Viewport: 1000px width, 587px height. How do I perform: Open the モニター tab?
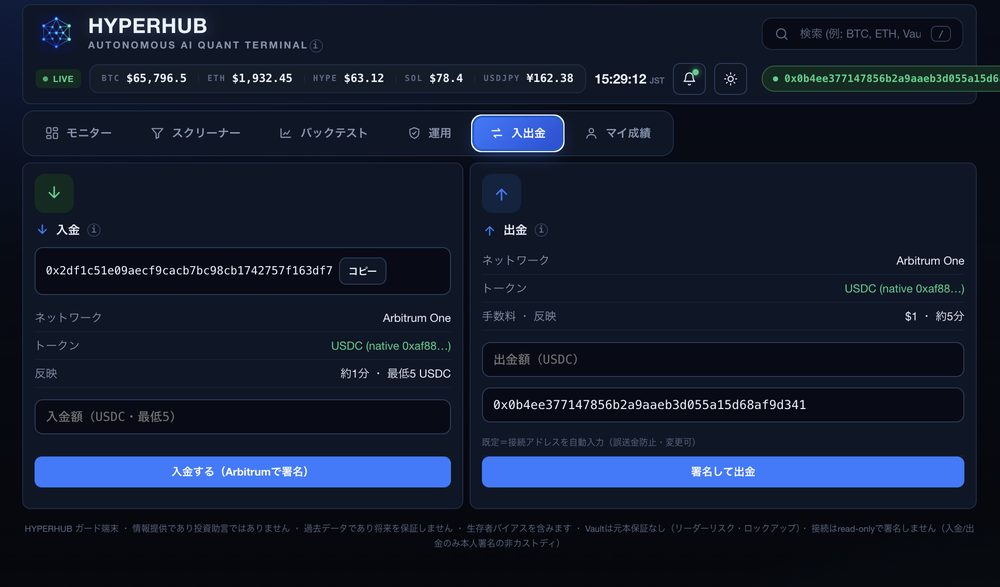click(78, 133)
